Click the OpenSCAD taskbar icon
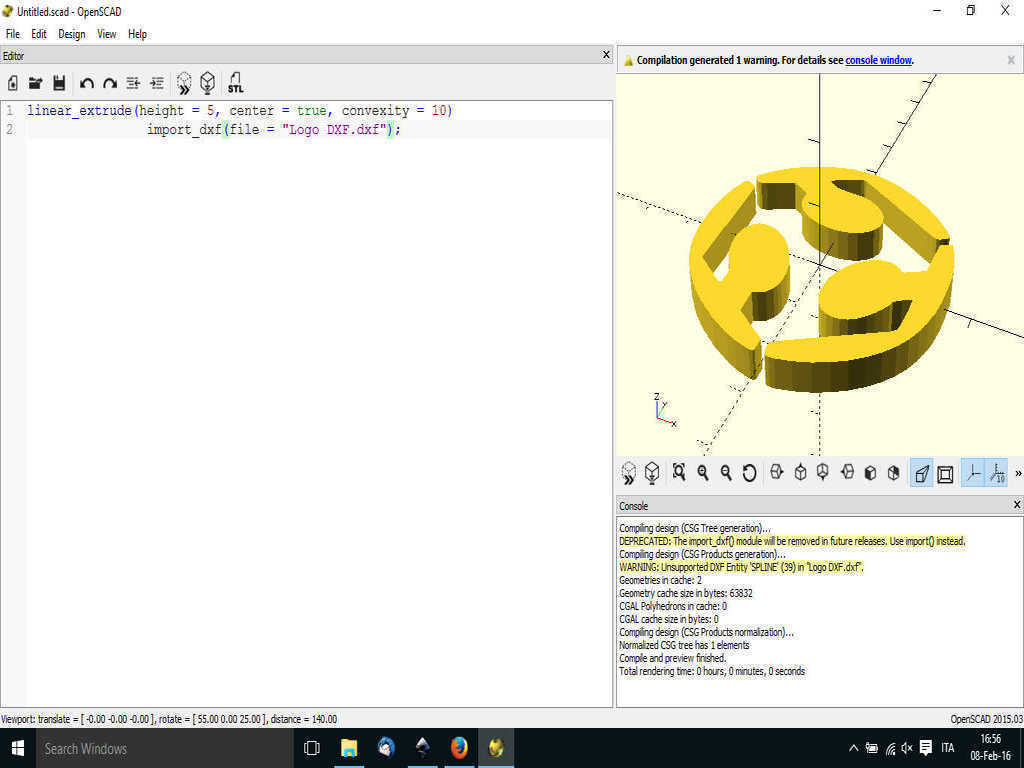This screenshot has height=768, width=1024. [x=496, y=748]
